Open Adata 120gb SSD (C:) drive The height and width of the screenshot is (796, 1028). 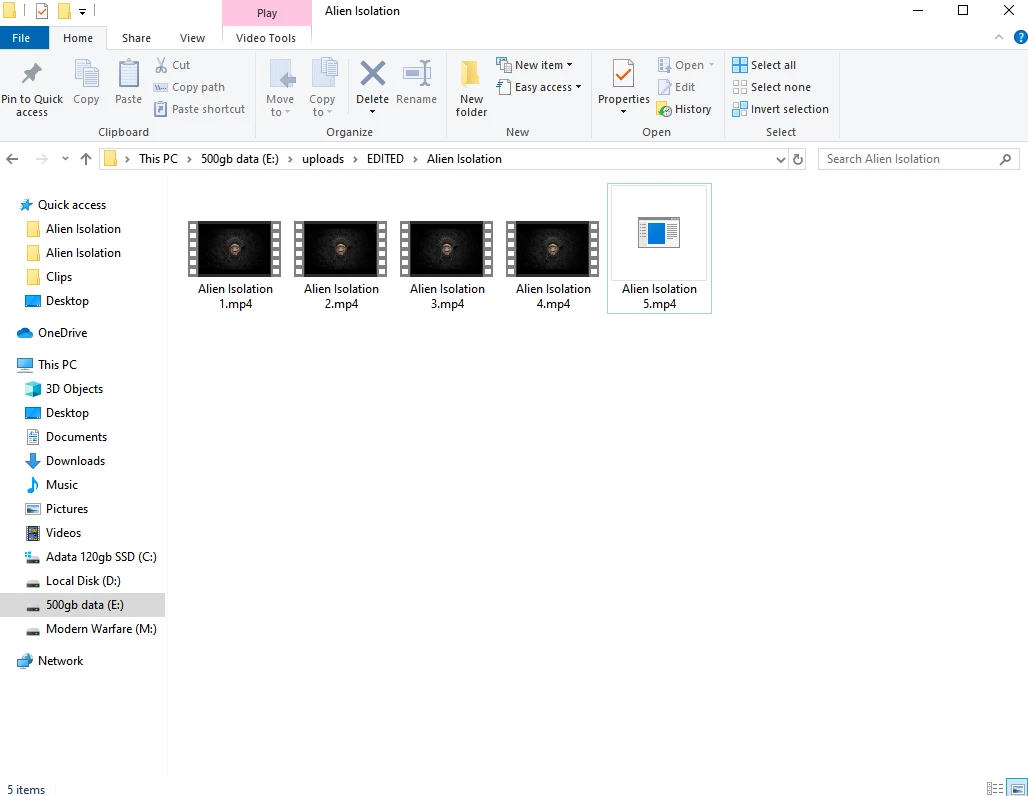pos(91,557)
